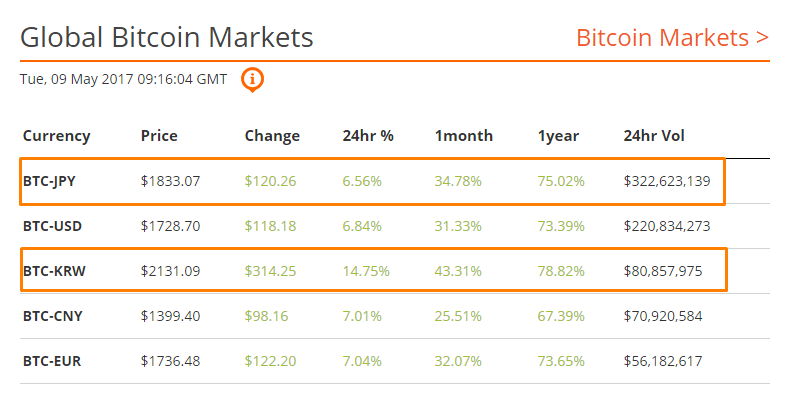The width and height of the screenshot is (794, 411).
Task: Click the orange info icon near timestamp
Action: click(x=253, y=78)
